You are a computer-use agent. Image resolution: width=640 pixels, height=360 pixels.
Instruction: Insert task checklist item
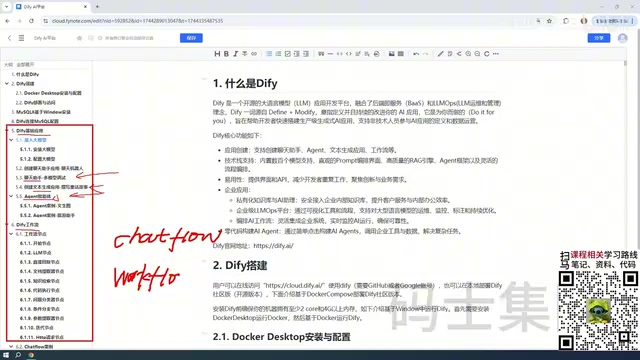[287, 54]
